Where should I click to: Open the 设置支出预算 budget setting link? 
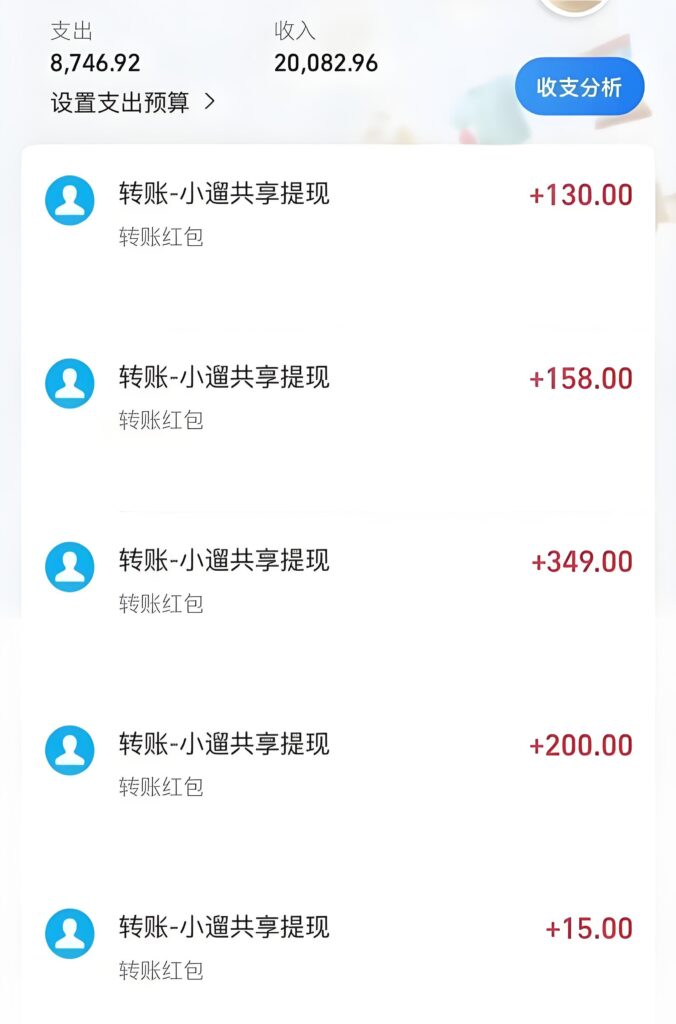[120, 102]
